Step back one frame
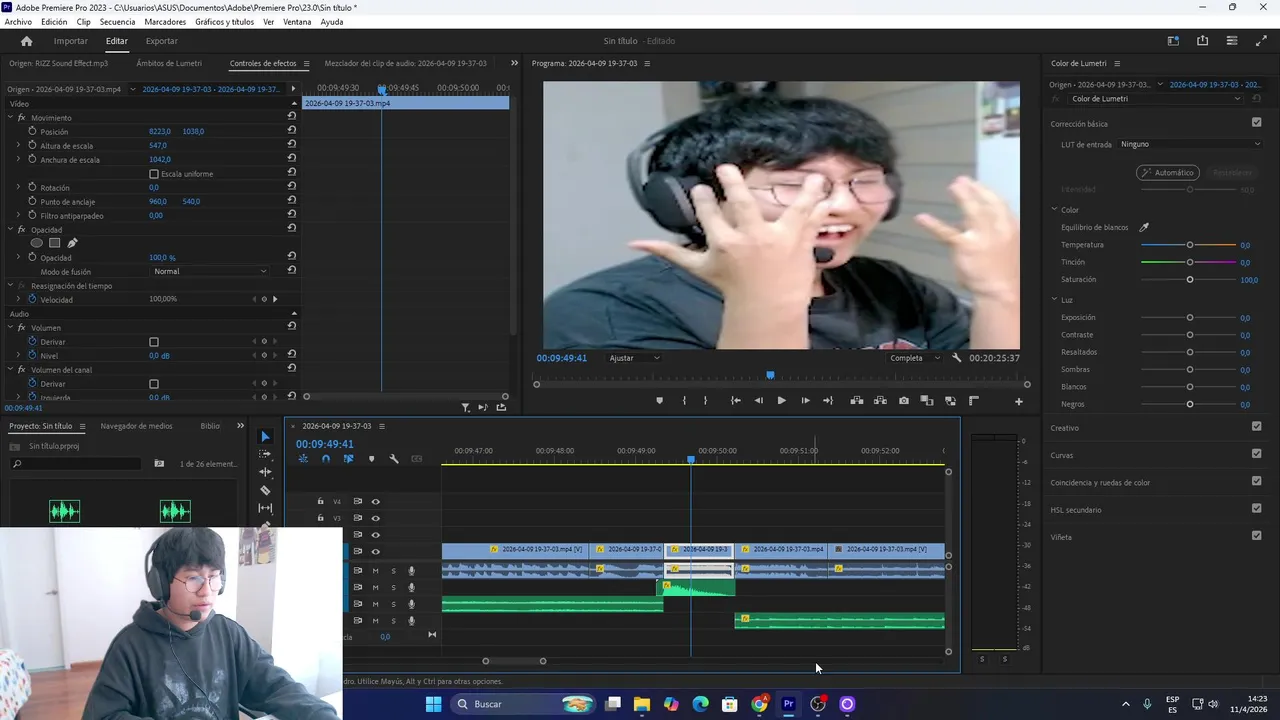The width and height of the screenshot is (1280, 720). (x=758, y=401)
